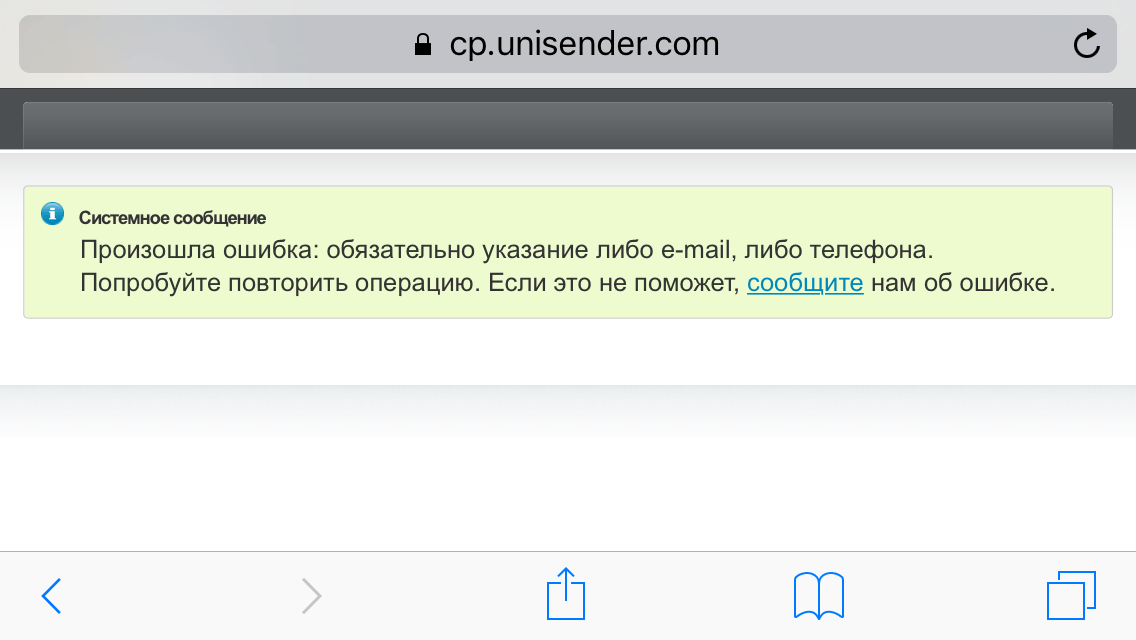The image size is (1136, 640).
Task: Open the Share sheet icon
Action: pyautogui.click(x=566, y=594)
